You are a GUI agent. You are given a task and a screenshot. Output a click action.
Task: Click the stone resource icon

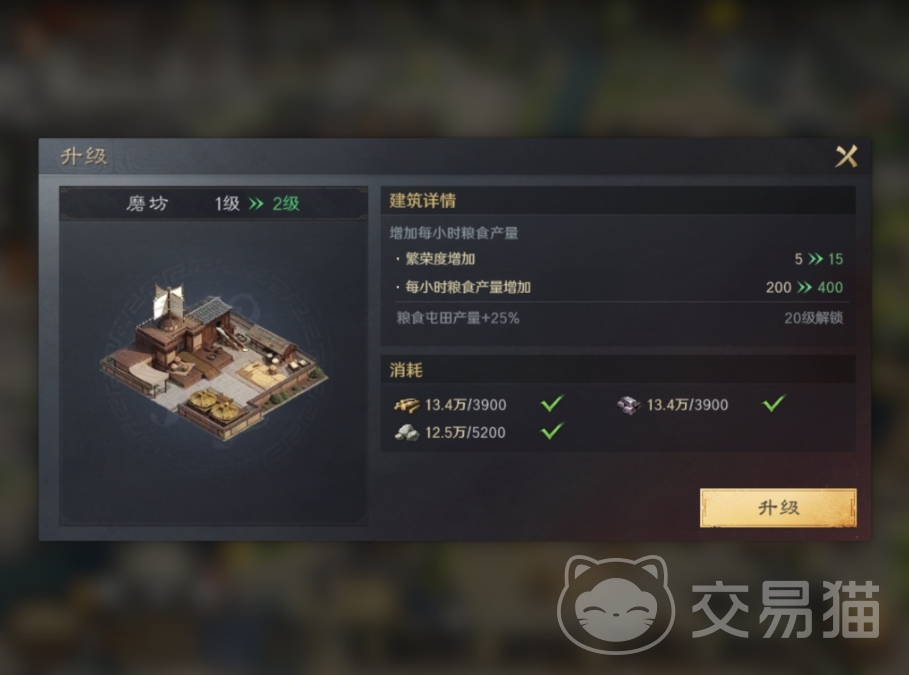406,433
